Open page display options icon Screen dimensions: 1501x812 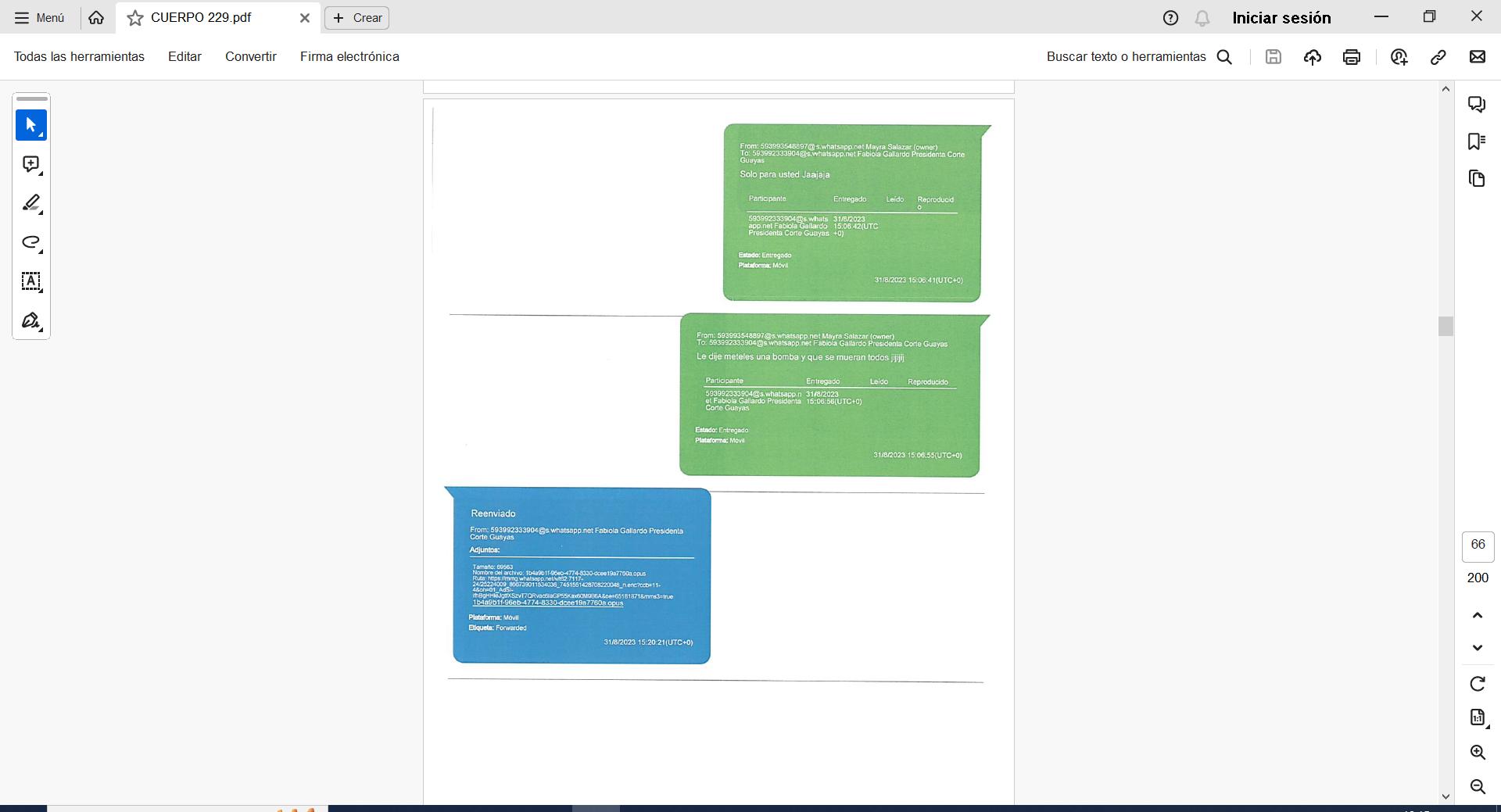[x=1478, y=717]
